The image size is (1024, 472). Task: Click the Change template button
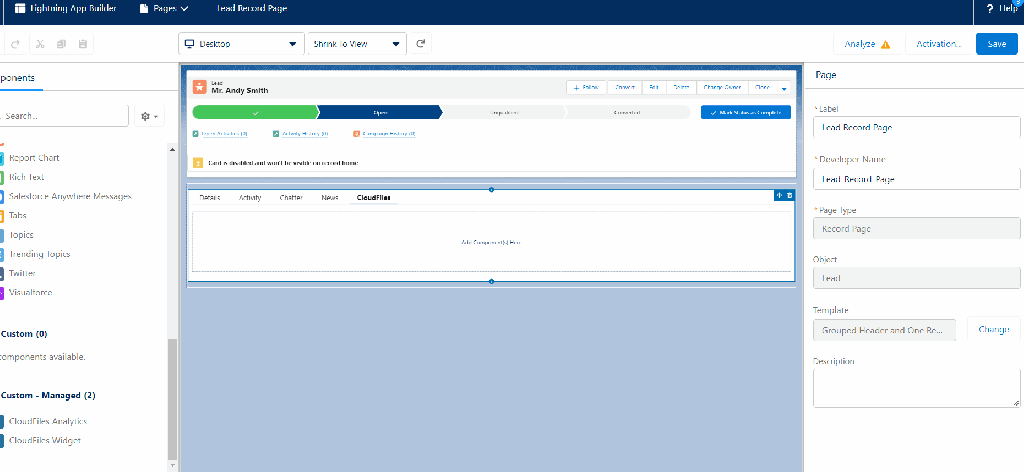(x=994, y=330)
